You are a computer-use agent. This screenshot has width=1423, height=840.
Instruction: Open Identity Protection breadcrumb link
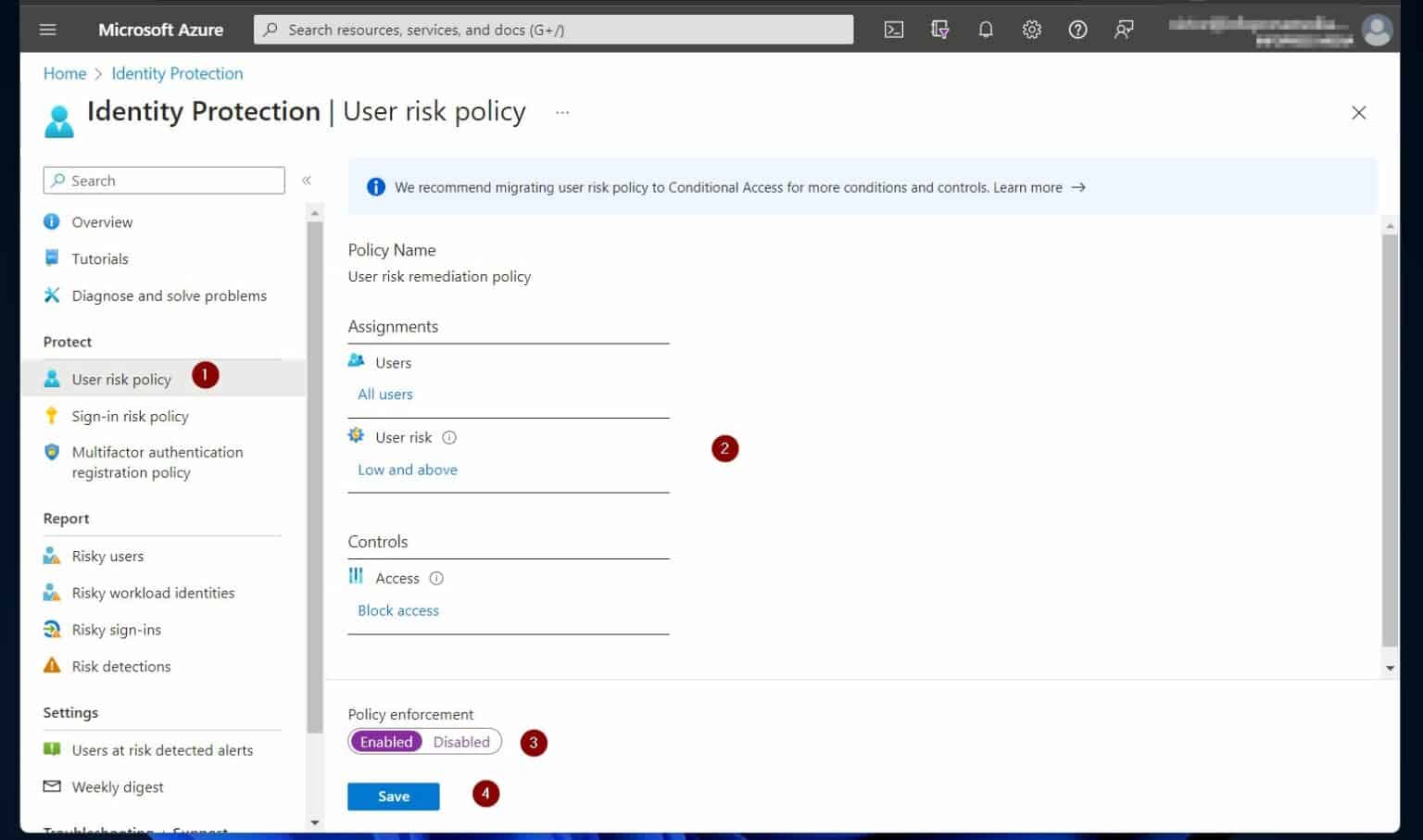pyautogui.click(x=177, y=73)
